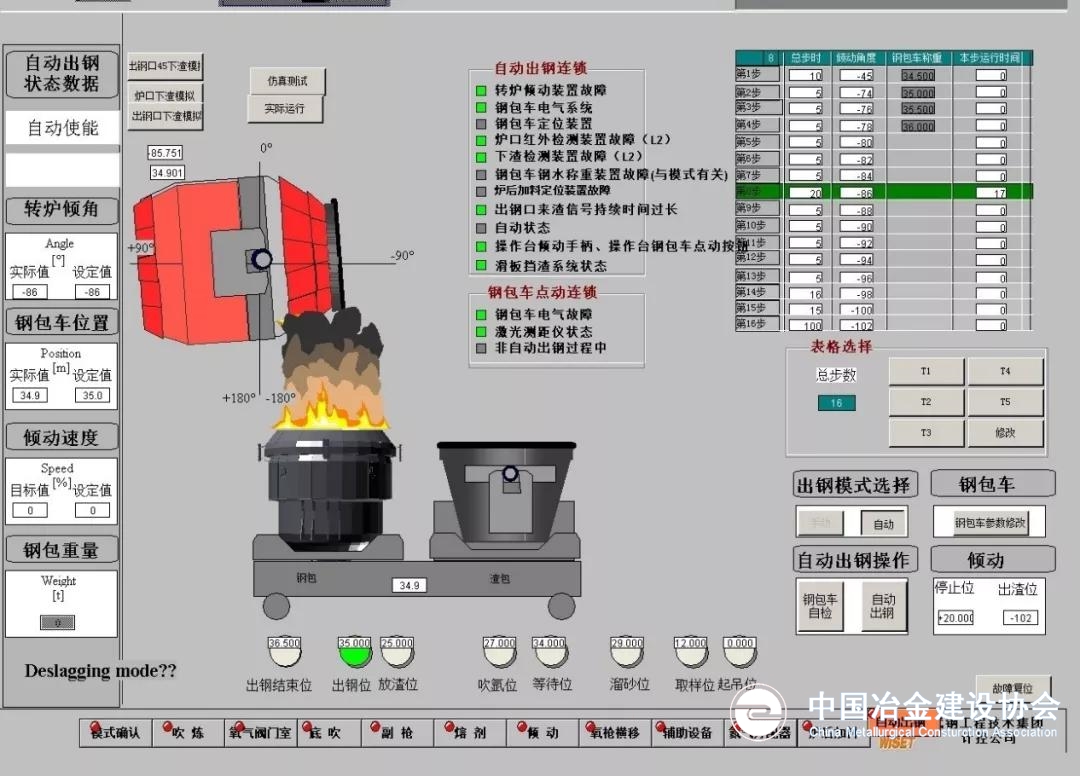
Task: Start 钢包车自检 ladle car self-check
Action: coord(820,606)
